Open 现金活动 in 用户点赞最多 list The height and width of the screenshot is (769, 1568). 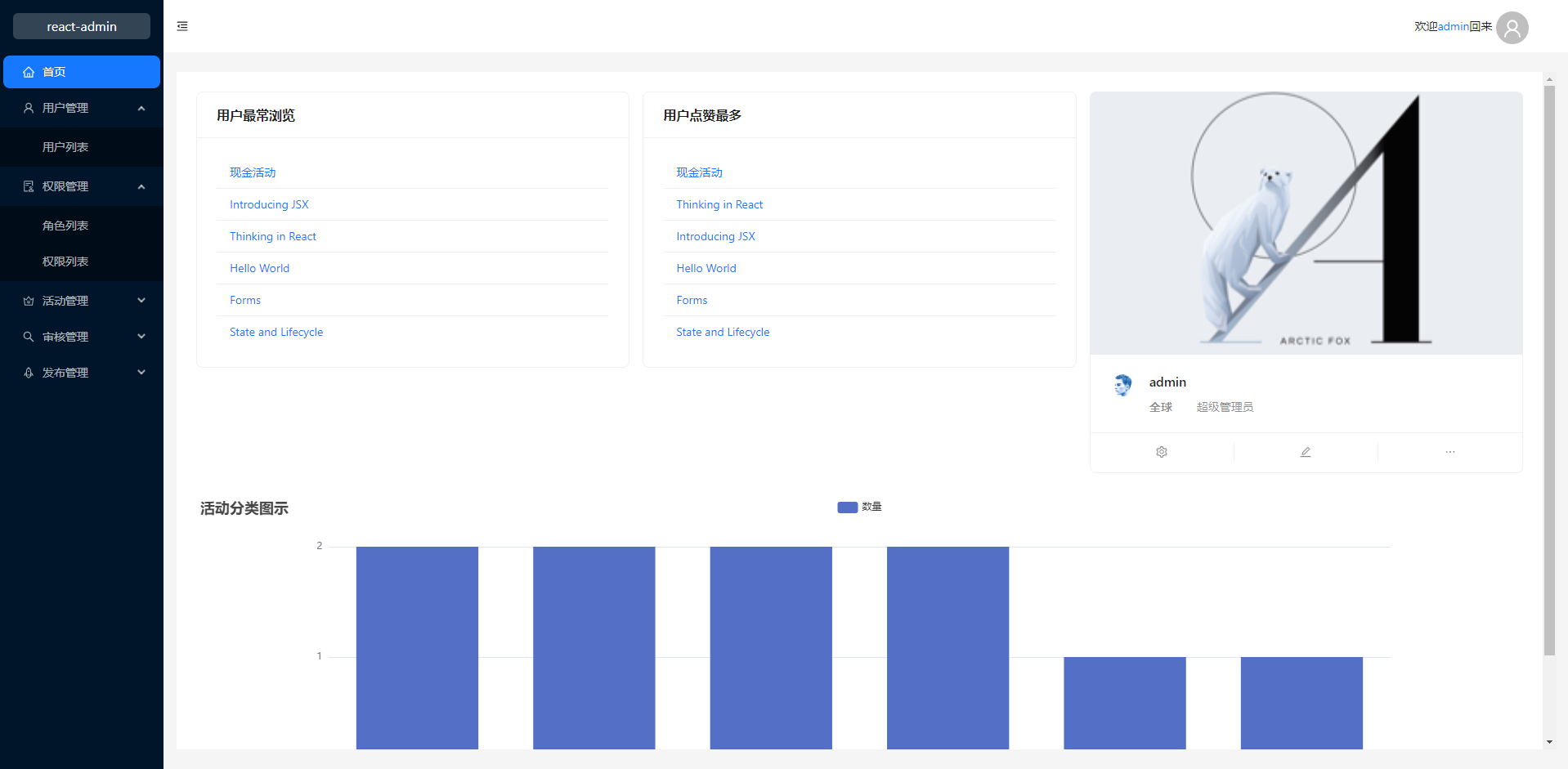pyautogui.click(x=699, y=172)
